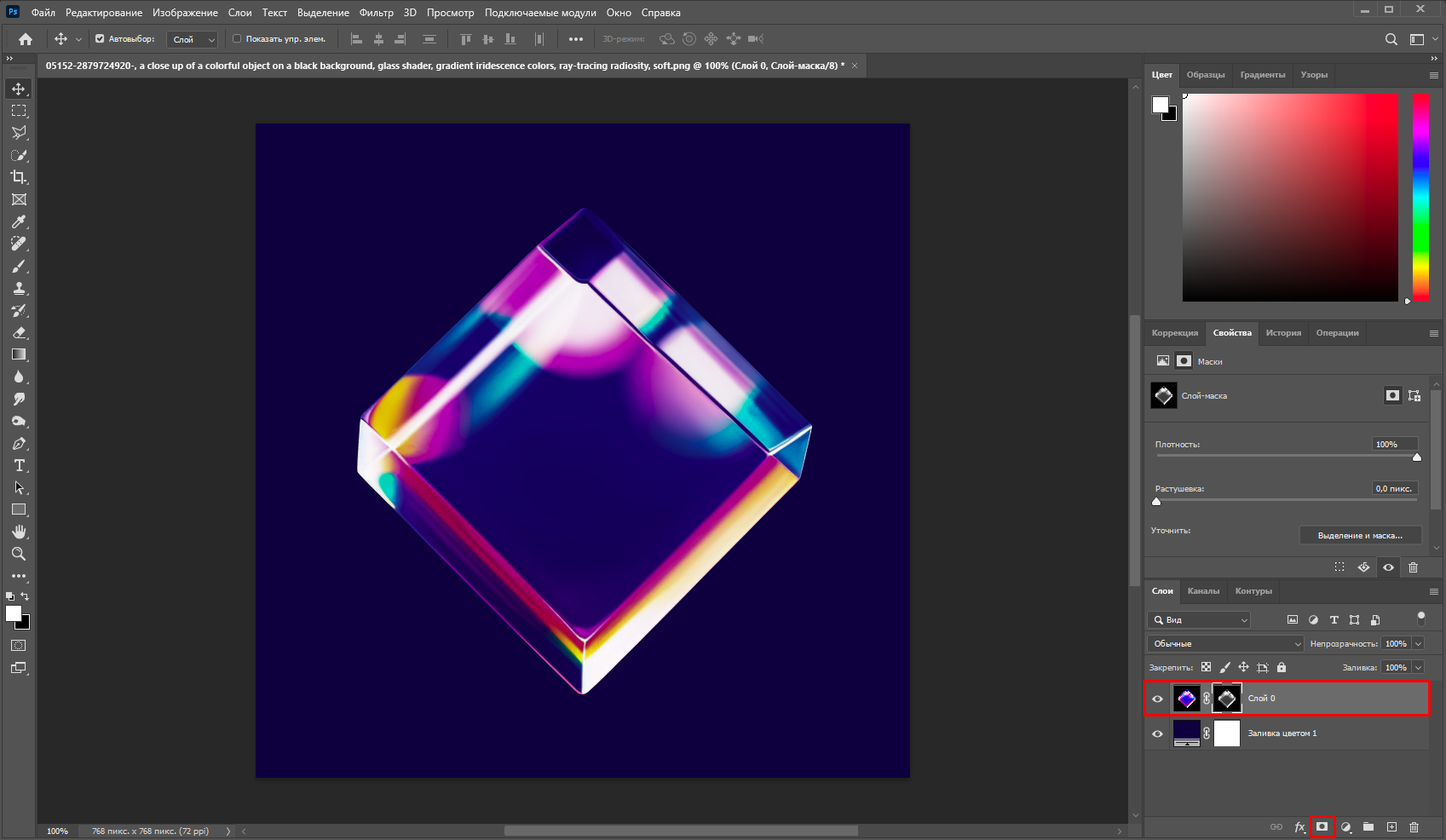Create a new layer
This screenshot has width=1446, height=840.
[1391, 826]
